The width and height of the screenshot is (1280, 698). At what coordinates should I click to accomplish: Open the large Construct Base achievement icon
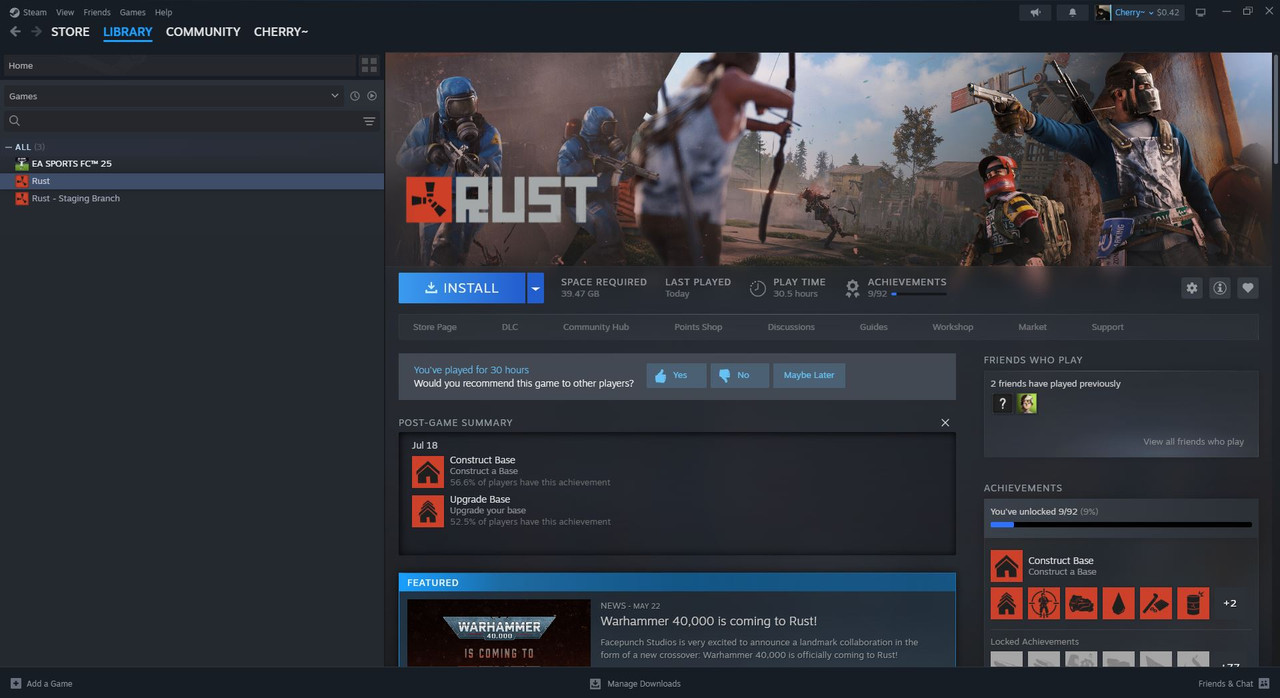click(1007, 566)
